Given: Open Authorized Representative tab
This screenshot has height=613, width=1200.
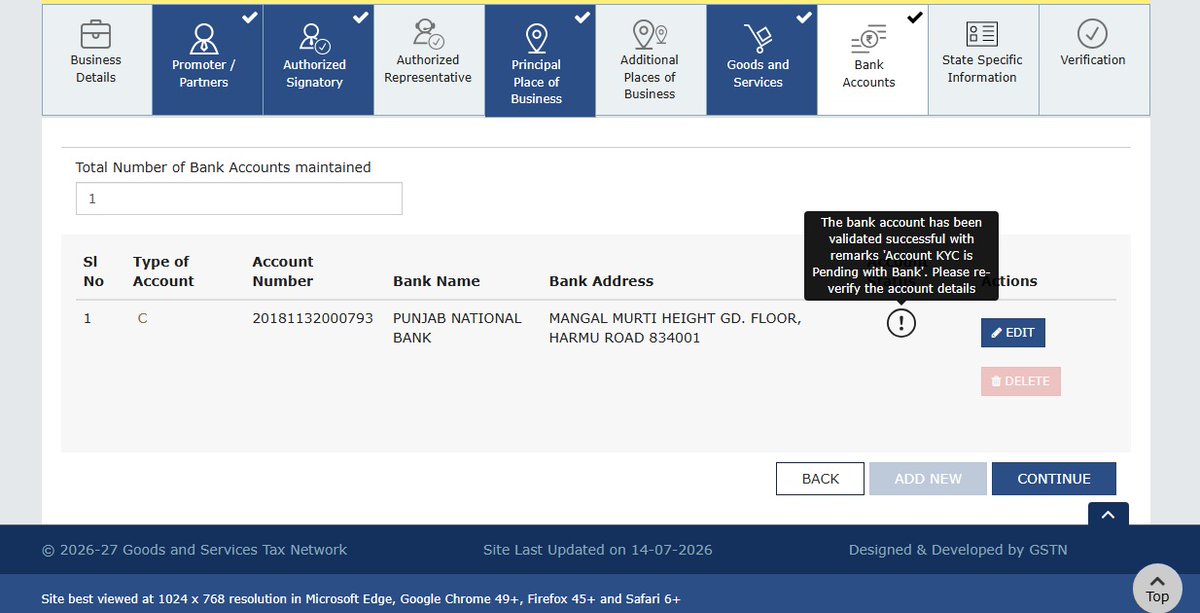Looking at the screenshot, I should click(x=429, y=60).
